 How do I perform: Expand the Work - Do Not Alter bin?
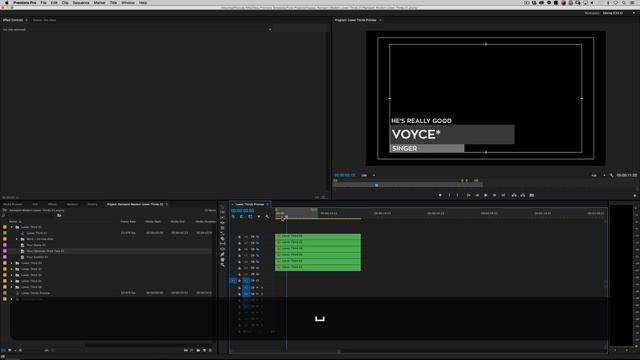(17, 239)
